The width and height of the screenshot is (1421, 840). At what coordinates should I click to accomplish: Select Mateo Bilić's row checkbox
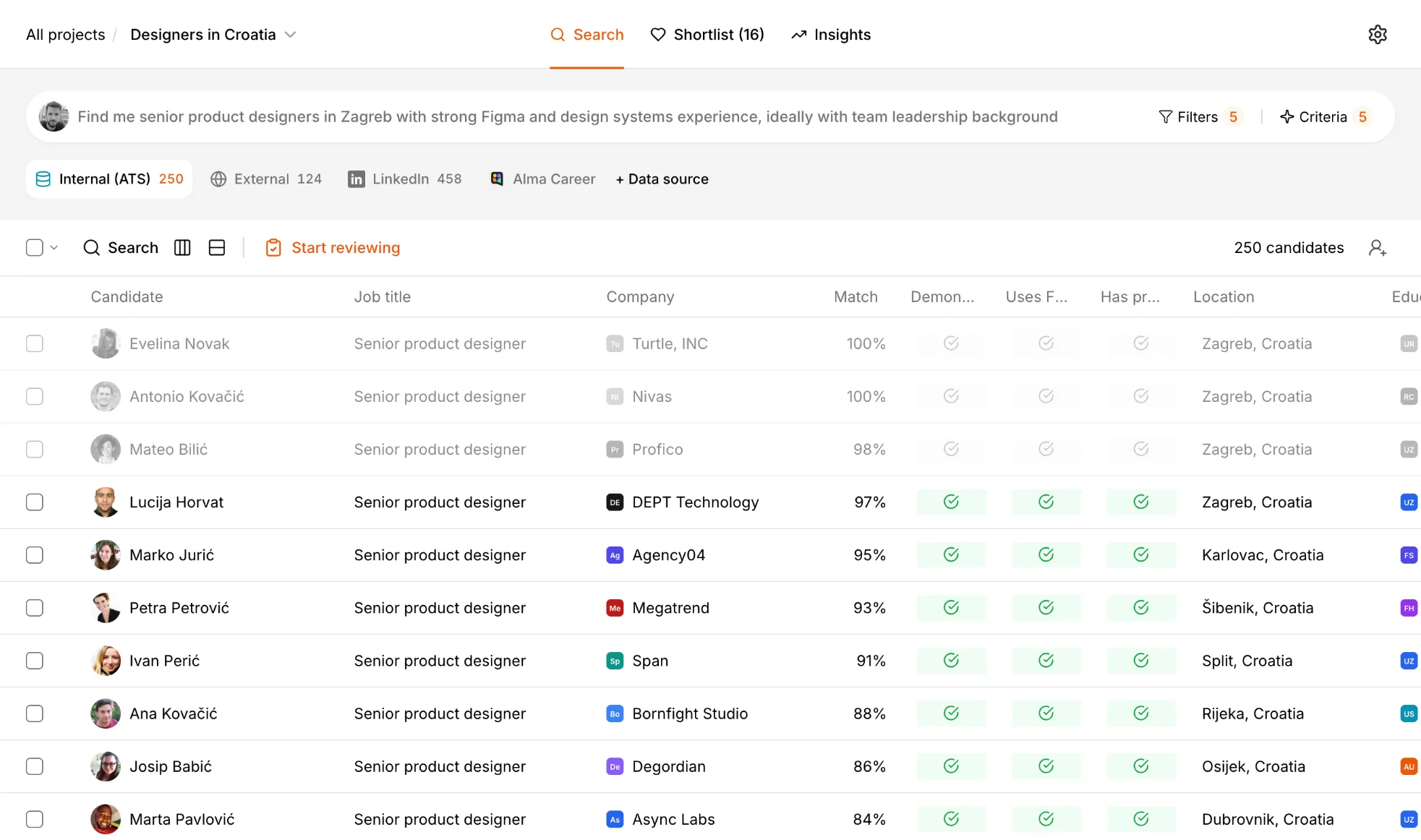pyautogui.click(x=35, y=449)
